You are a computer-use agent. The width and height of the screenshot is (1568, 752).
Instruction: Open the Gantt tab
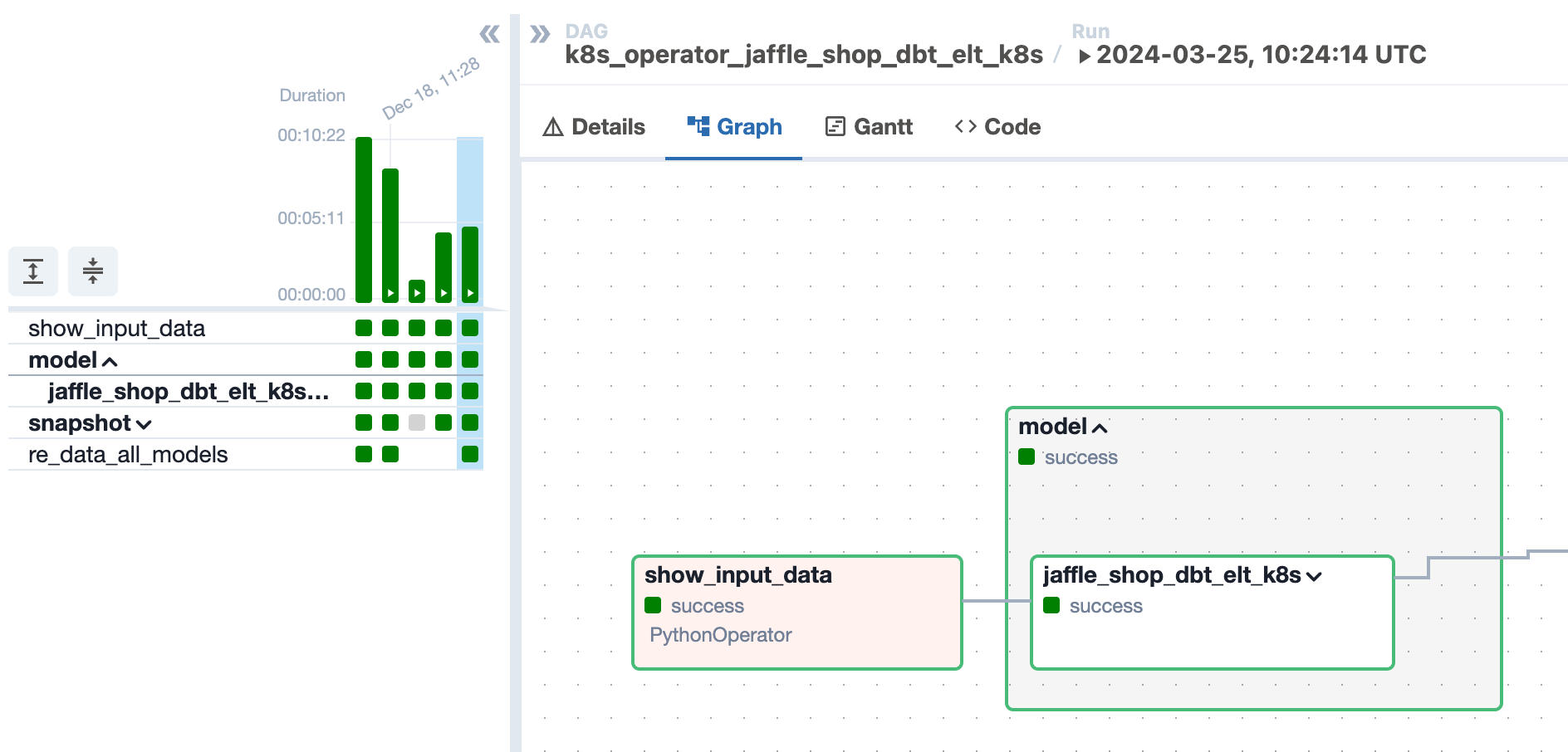pyautogui.click(x=869, y=127)
